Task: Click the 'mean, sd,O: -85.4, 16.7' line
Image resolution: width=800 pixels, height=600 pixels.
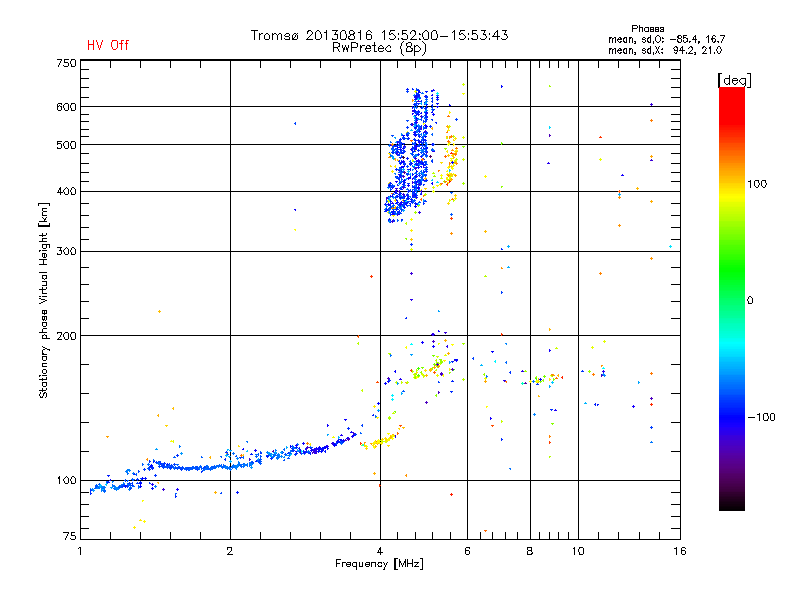Action: pos(666,39)
